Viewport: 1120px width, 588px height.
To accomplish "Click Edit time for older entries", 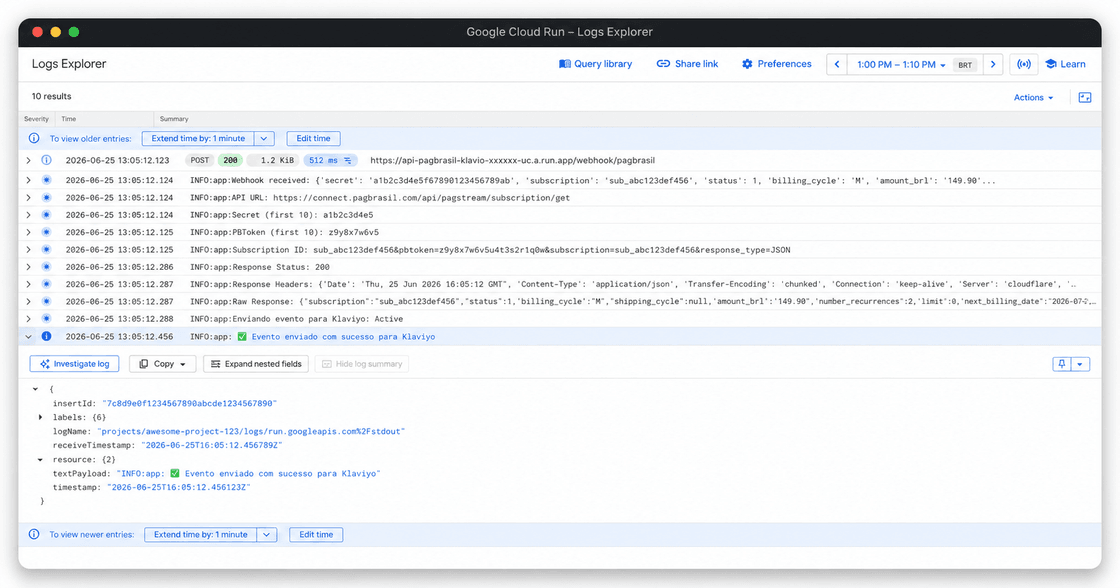I will click(x=313, y=139).
